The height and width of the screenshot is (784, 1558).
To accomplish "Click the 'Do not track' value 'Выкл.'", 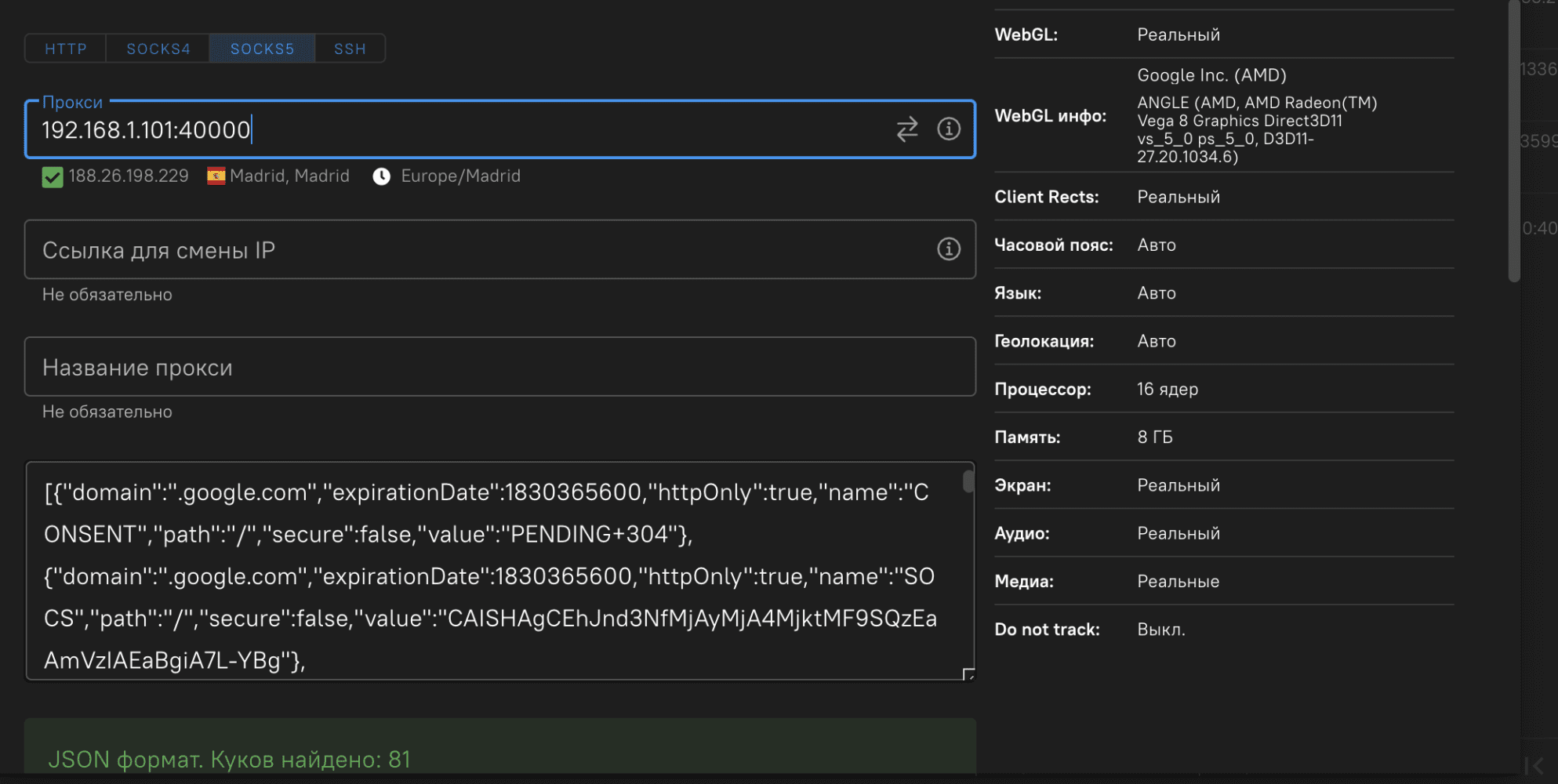I will [1161, 630].
